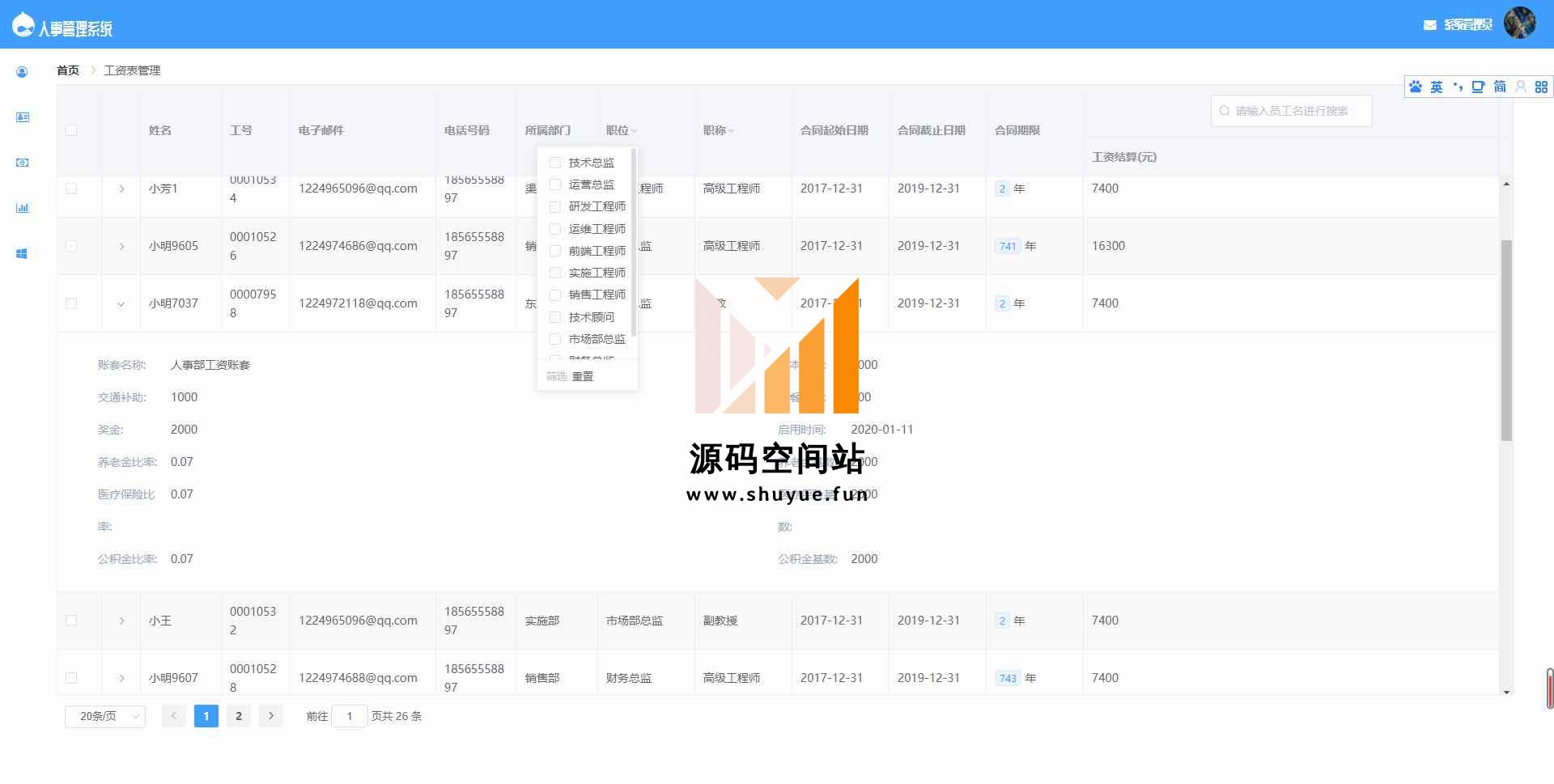Click the 合同起始日期 column header
This screenshot has width=1554, height=784.
pos(834,130)
